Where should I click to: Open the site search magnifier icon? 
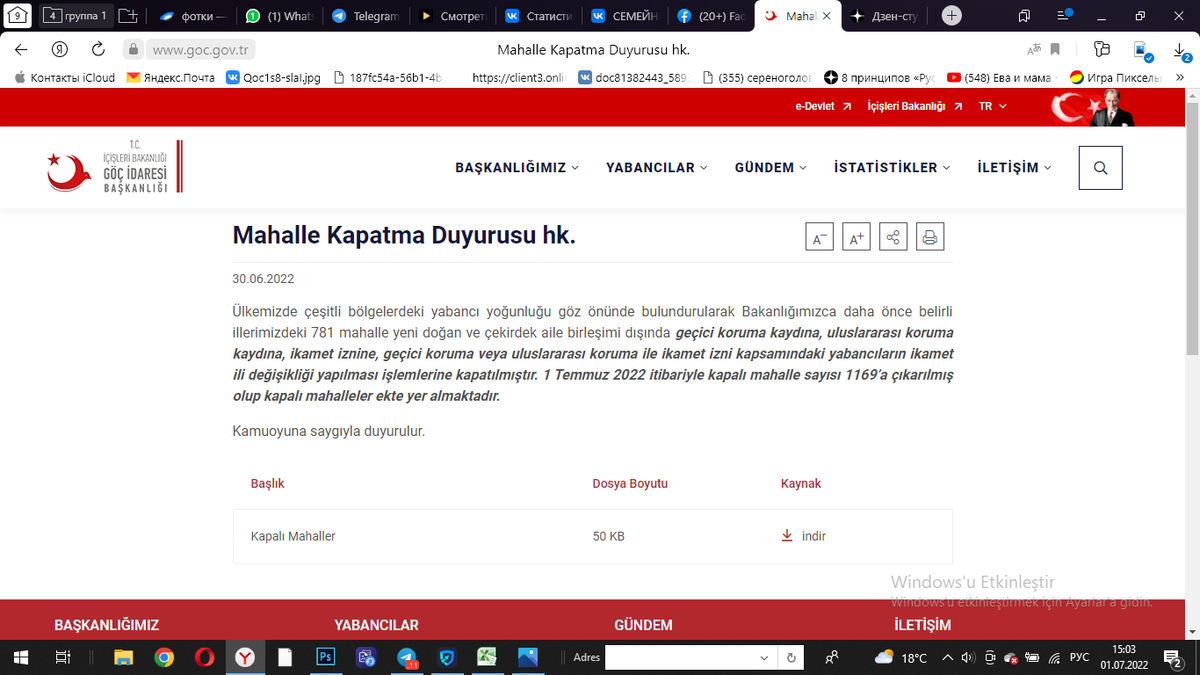(x=1100, y=167)
